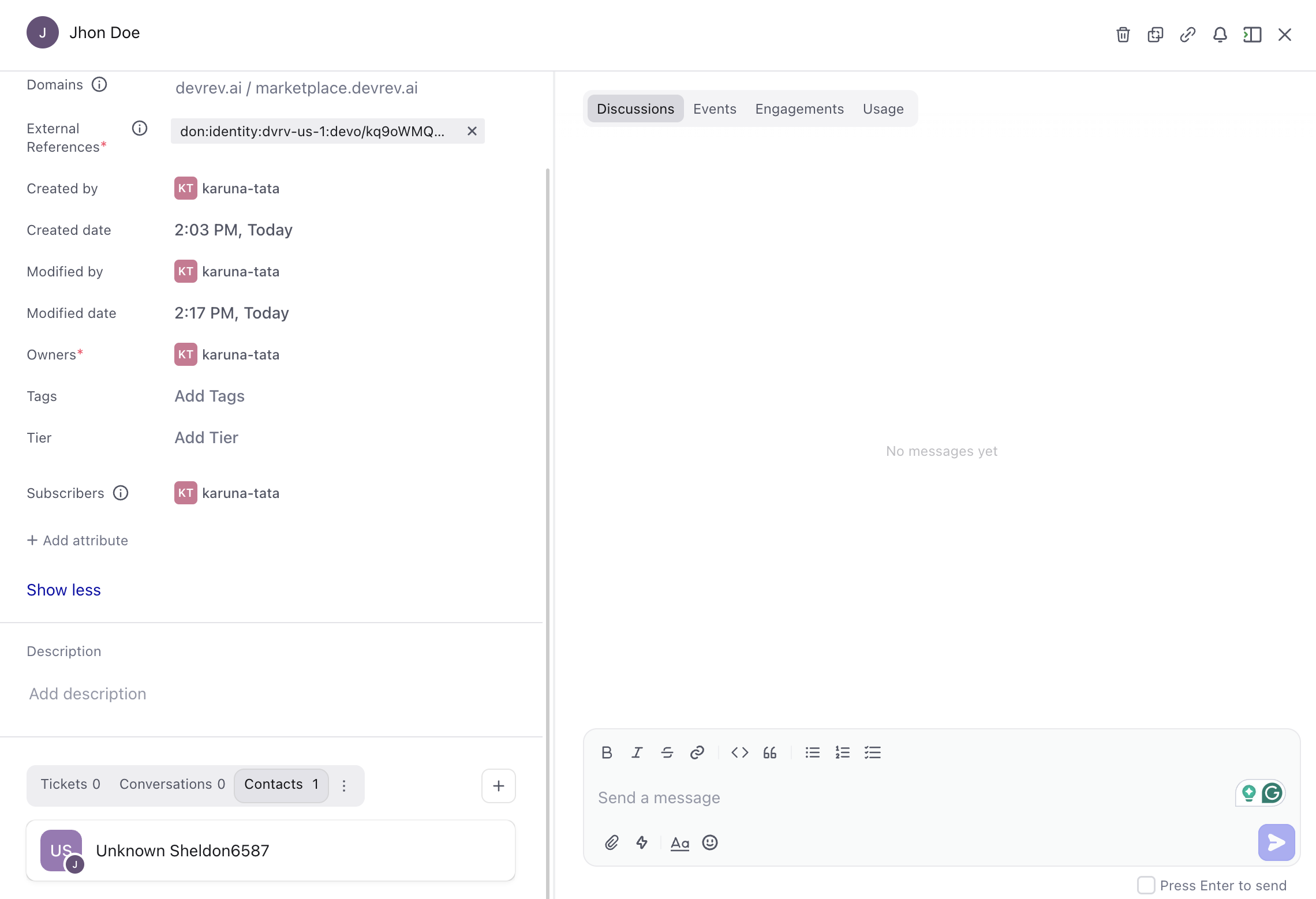The image size is (1316, 899).
Task: Toggle side panel layout icon
Action: click(1252, 35)
